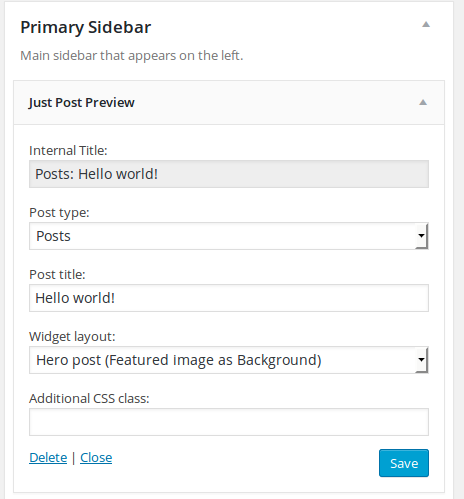Click the Main sidebar description text

coord(132,56)
